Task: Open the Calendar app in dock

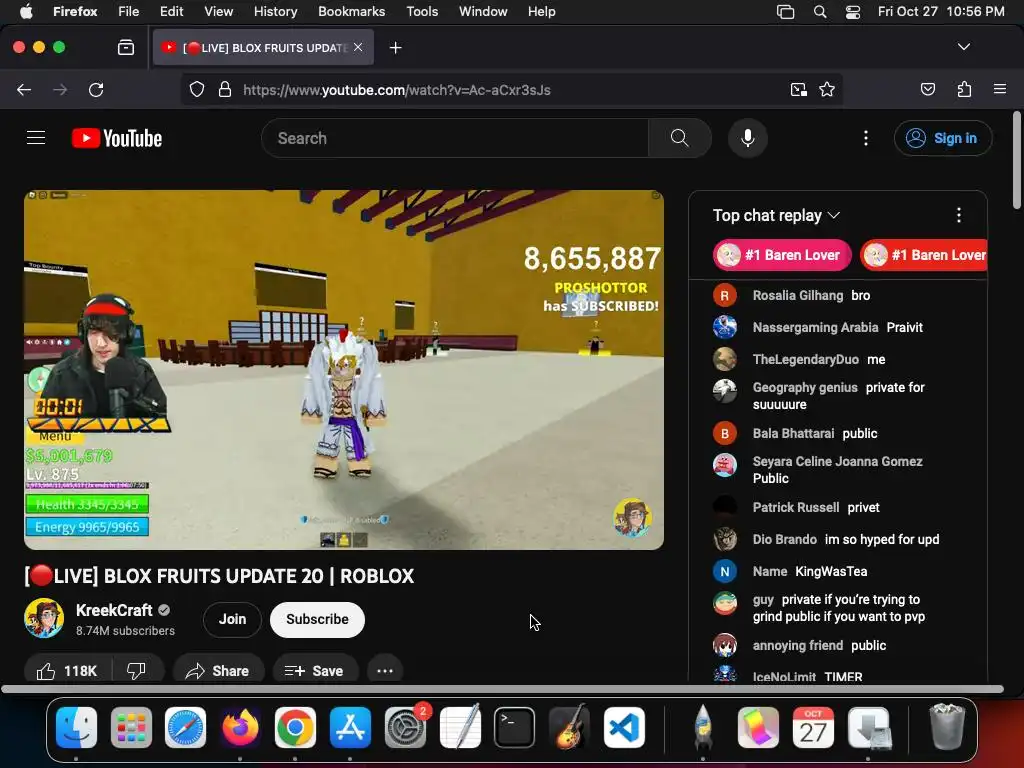Action: 813,728
